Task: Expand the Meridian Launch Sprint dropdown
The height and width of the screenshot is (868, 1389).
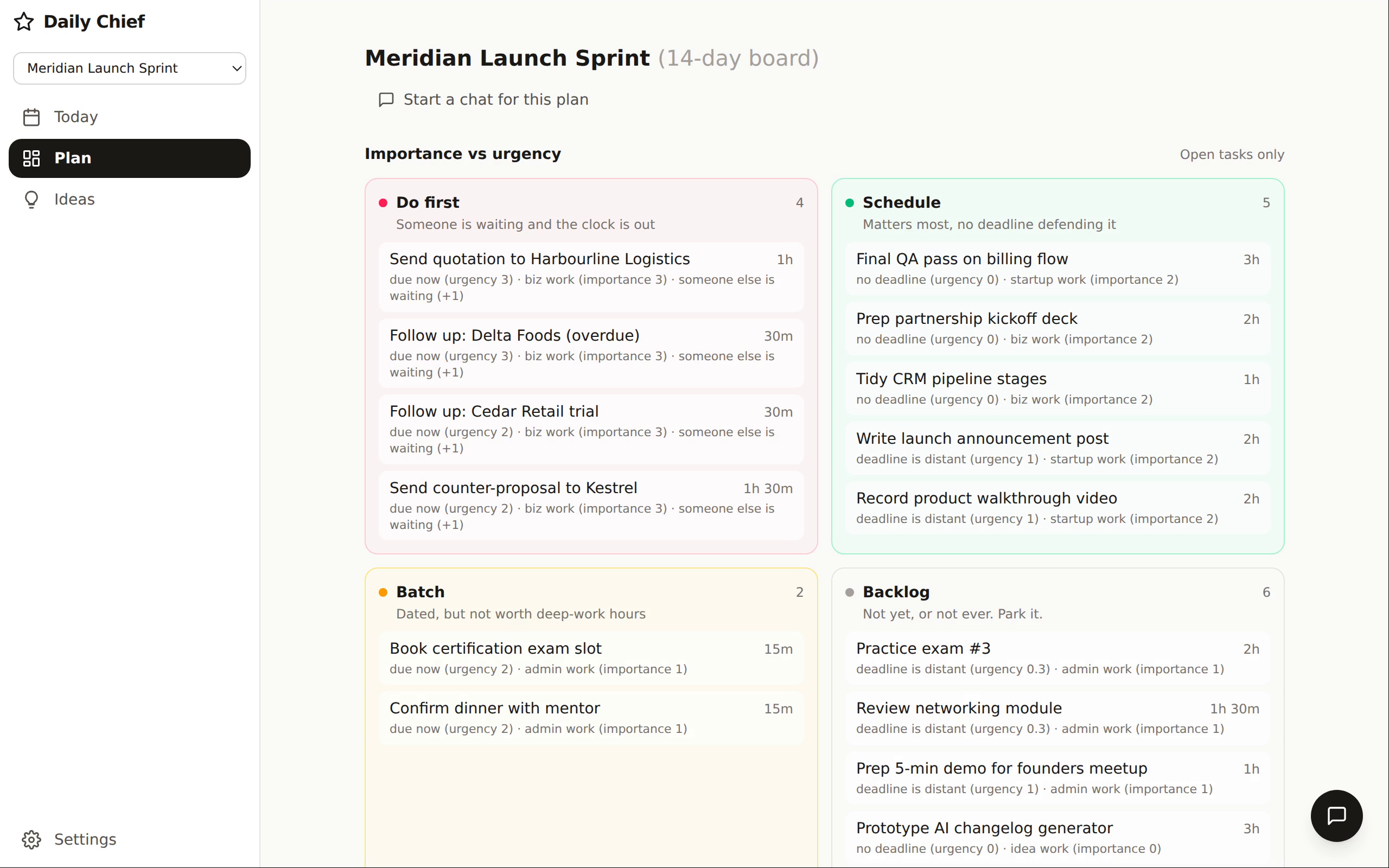Action: 130,68
